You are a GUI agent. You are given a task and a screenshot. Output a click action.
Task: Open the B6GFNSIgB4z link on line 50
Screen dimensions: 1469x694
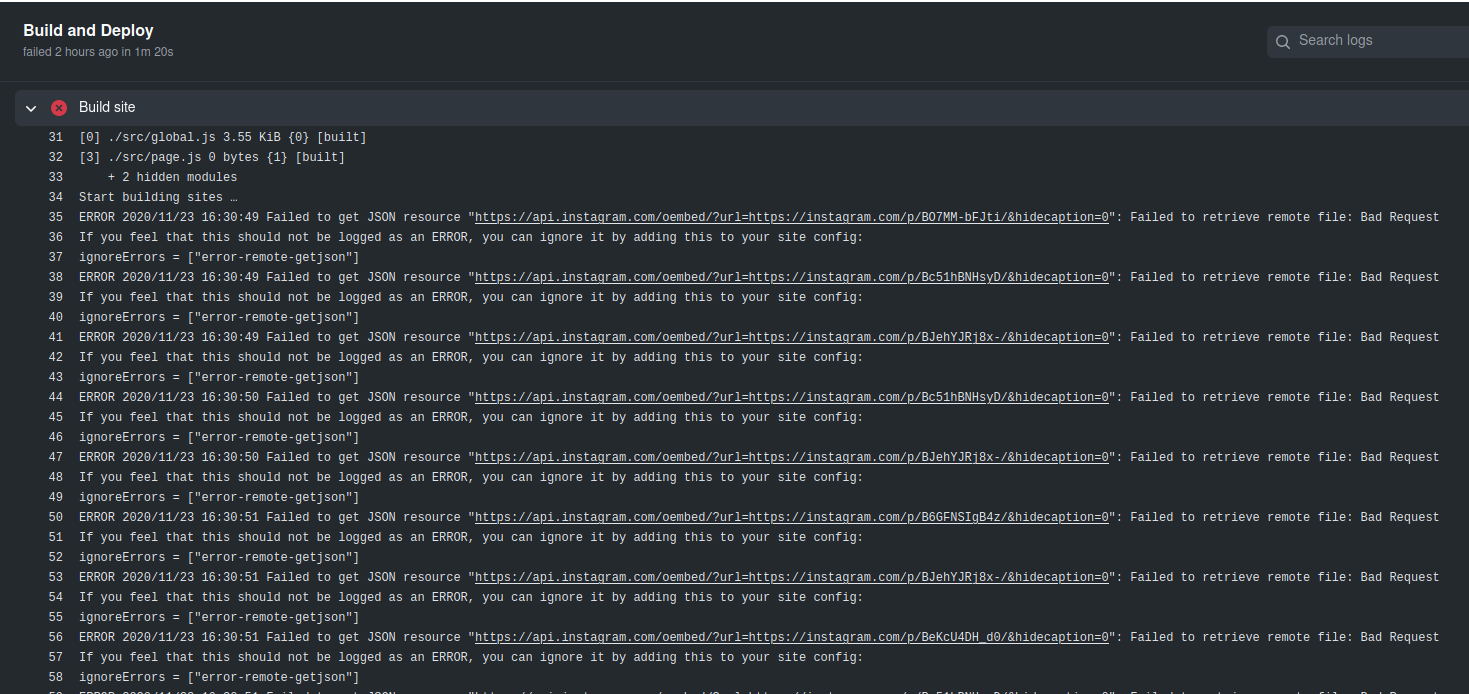coord(791,517)
